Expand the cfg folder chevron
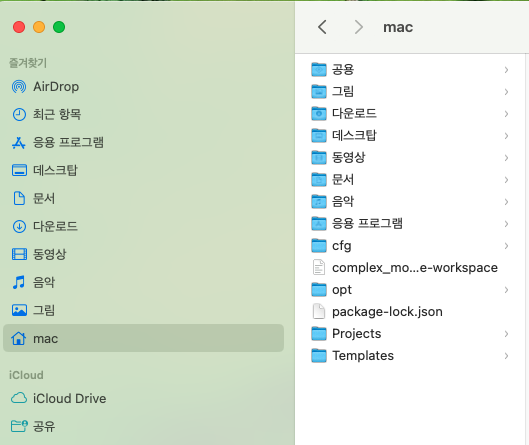 click(x=506, y=246)
